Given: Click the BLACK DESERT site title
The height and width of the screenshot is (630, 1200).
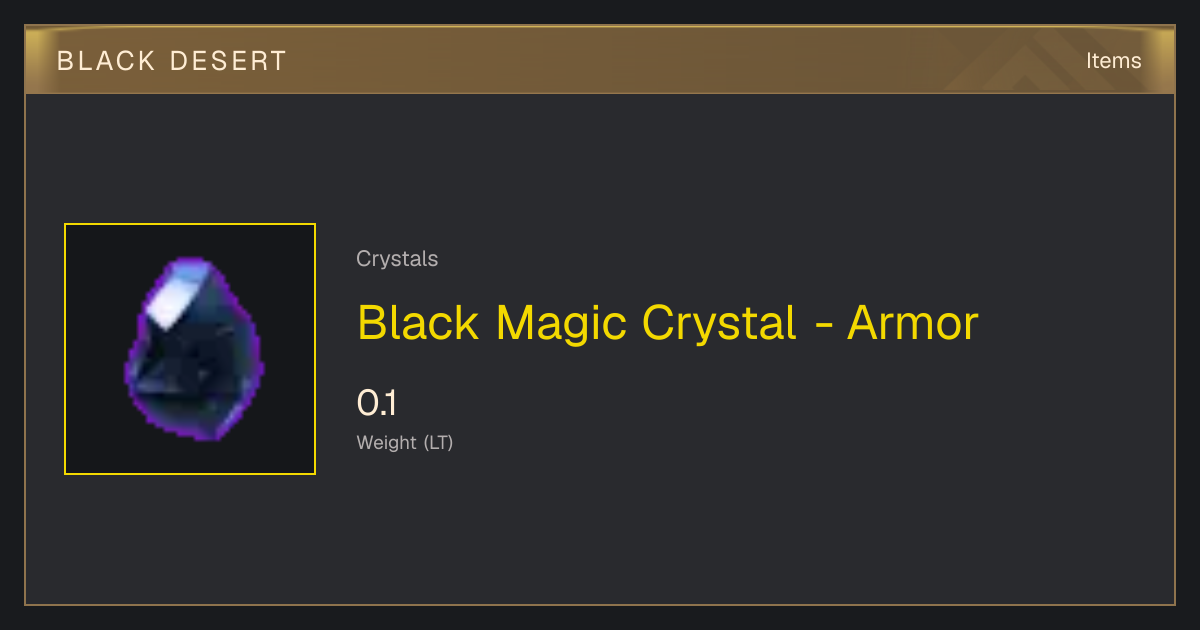Looking at the screenshot, I should [x=172, y=61].
